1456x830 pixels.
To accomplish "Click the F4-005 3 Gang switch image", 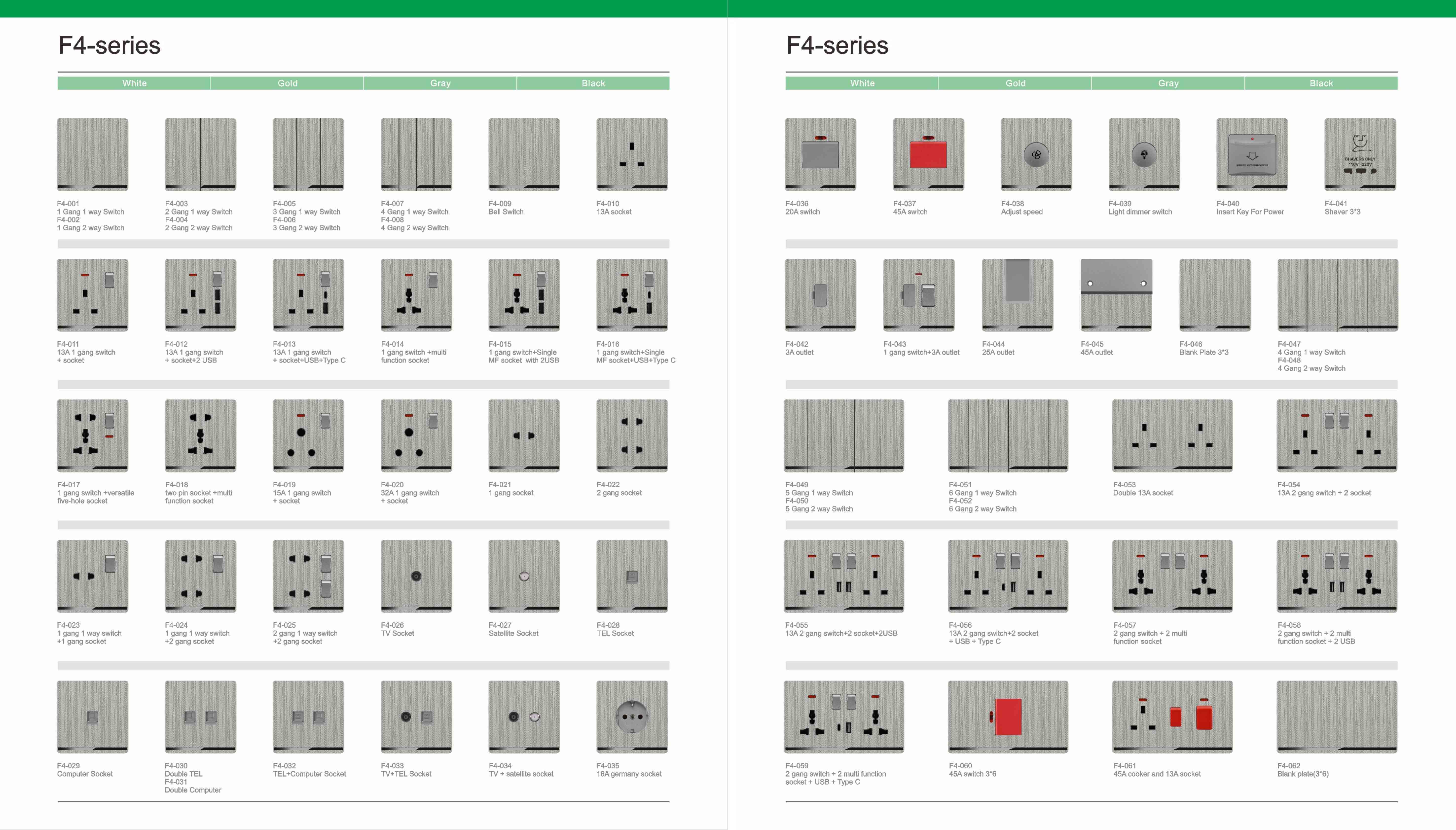I will (x=309, y=155).
